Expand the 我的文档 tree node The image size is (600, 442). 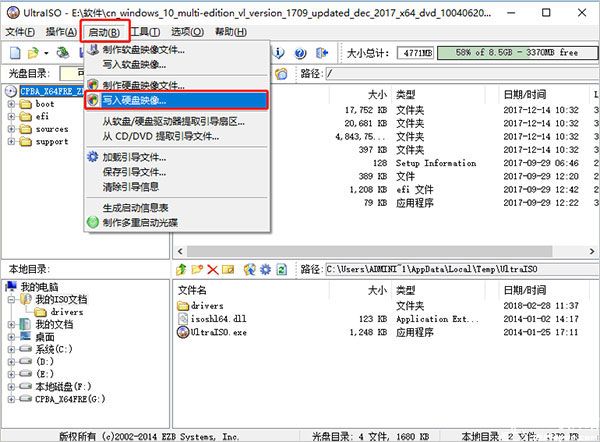pos(11,324)
